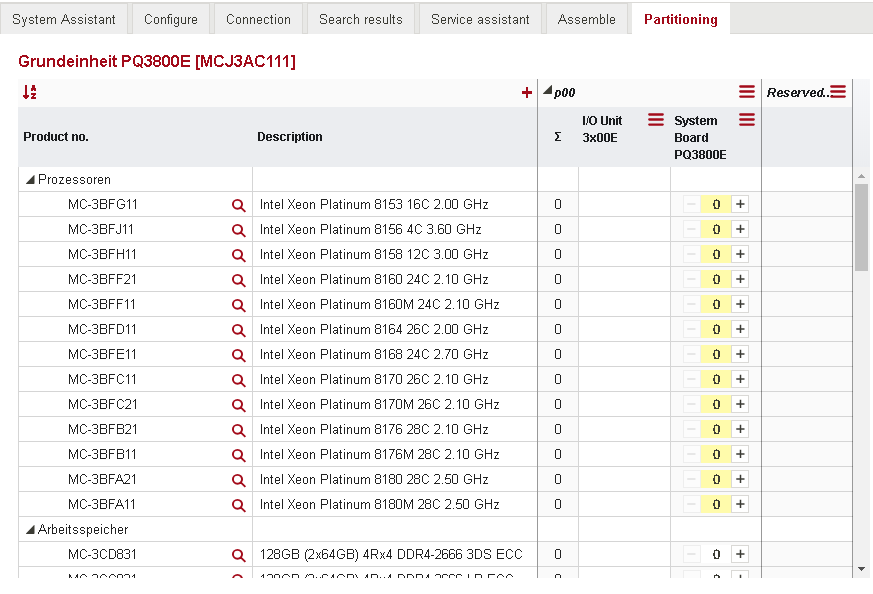Increase quantity for Xeon Platinum 8180M
The width and height of the screenshot is (873, 594).
pos(740,505)
